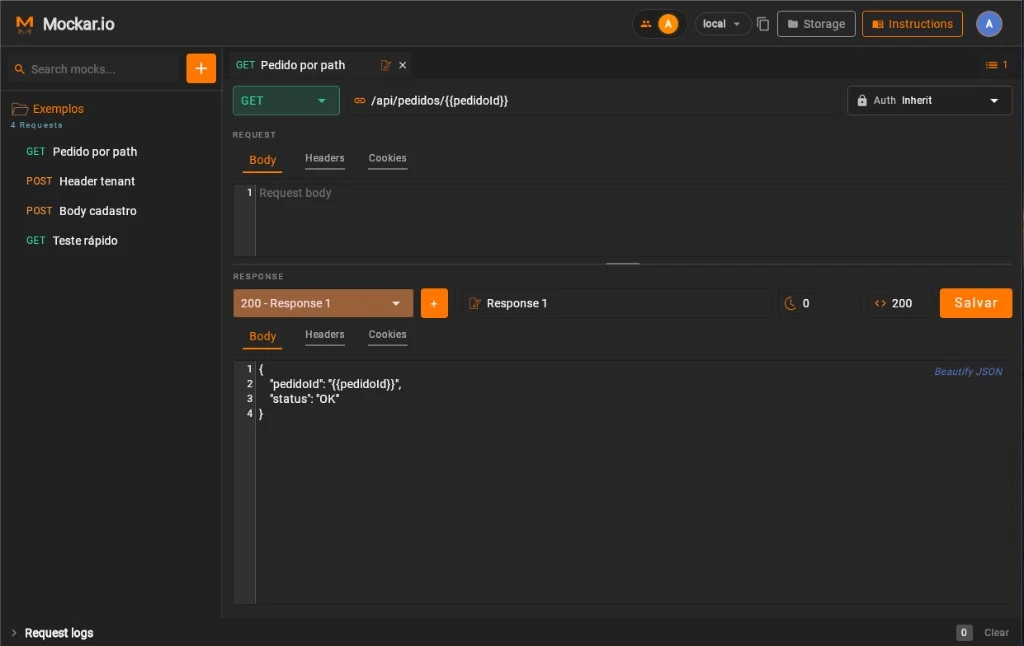This screenshot has width=1024, height=646.
Task: Click the Response 1 name field
Action: pyautogui.click(x=616, y=303)
